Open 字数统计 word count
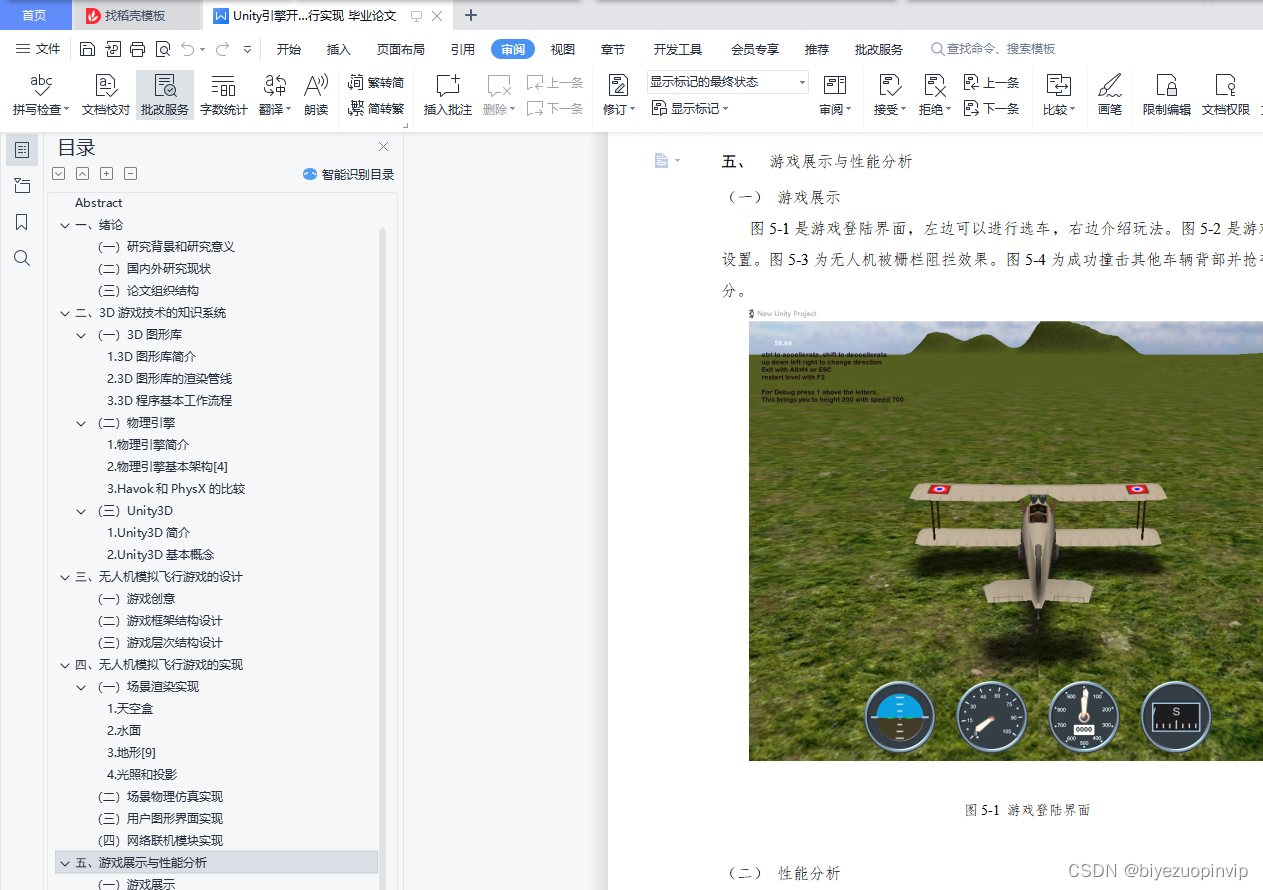This screenshot has height=890, width=1263. pos(224,96)
